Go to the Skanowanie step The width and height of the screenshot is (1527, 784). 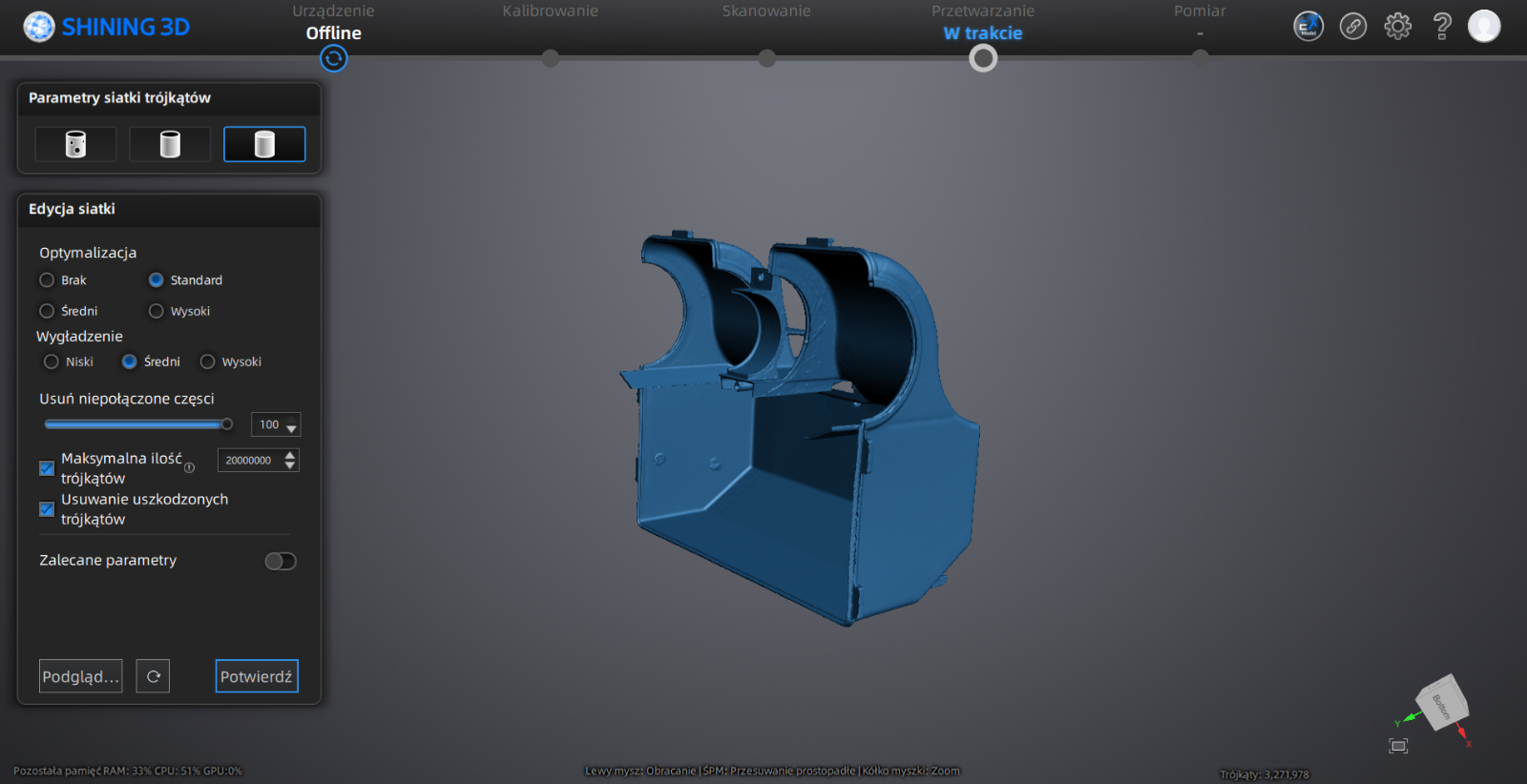(x=766, y=57)
